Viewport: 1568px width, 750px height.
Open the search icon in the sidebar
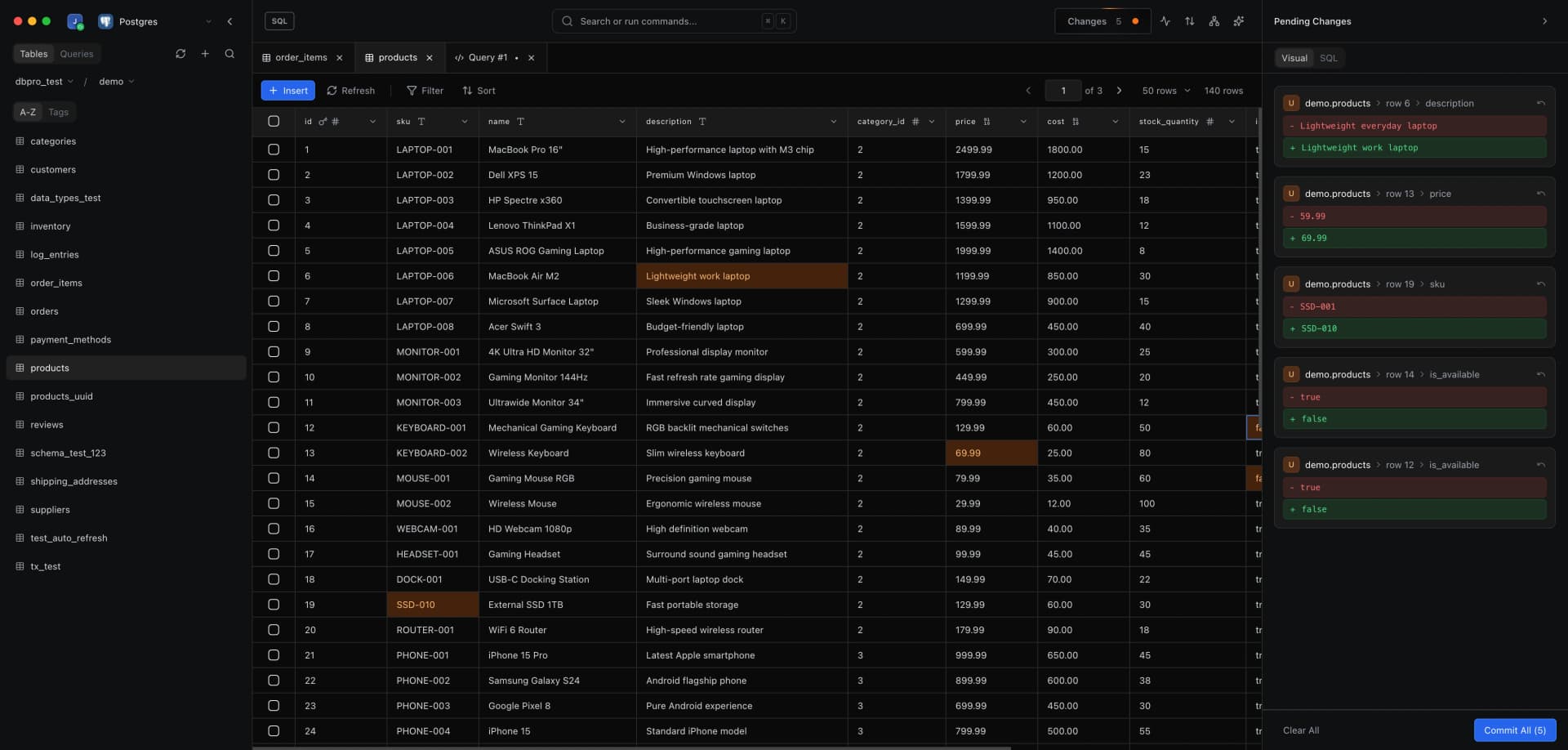click(230, 54)
